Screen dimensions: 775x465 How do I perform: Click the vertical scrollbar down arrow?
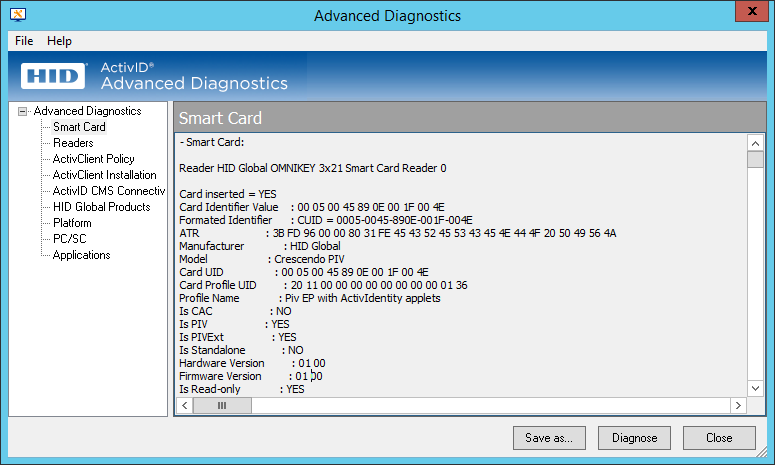[755, 387]
